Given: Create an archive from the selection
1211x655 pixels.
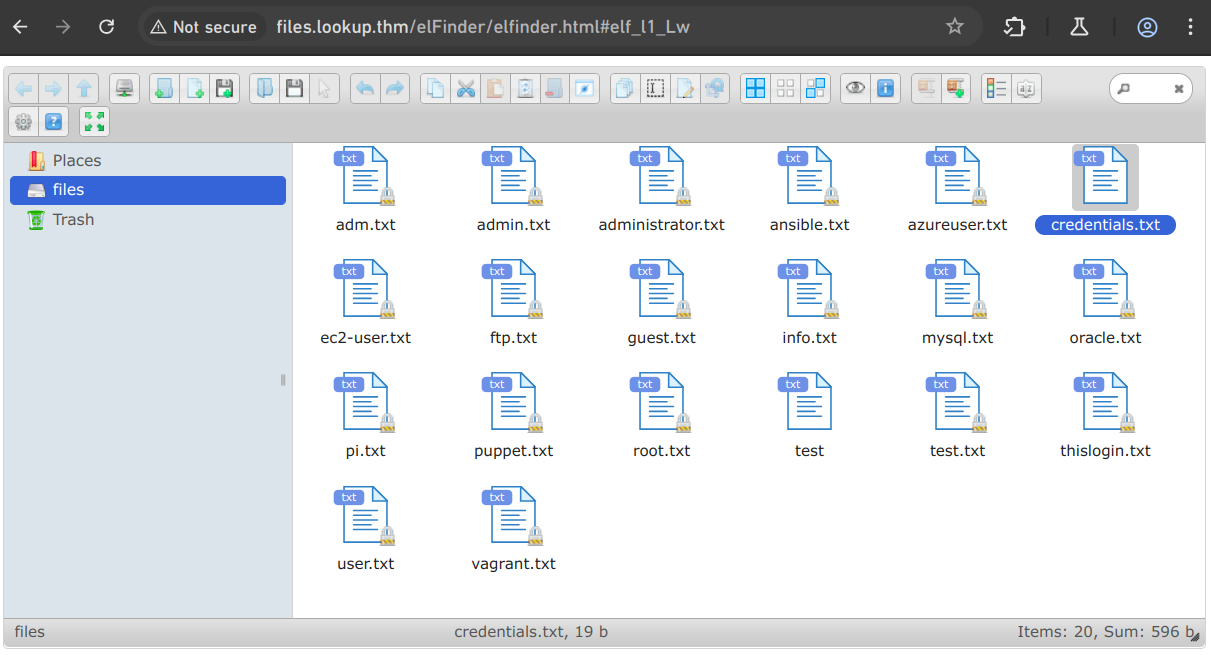Looking at the screenshot, I should click(956, 89).
